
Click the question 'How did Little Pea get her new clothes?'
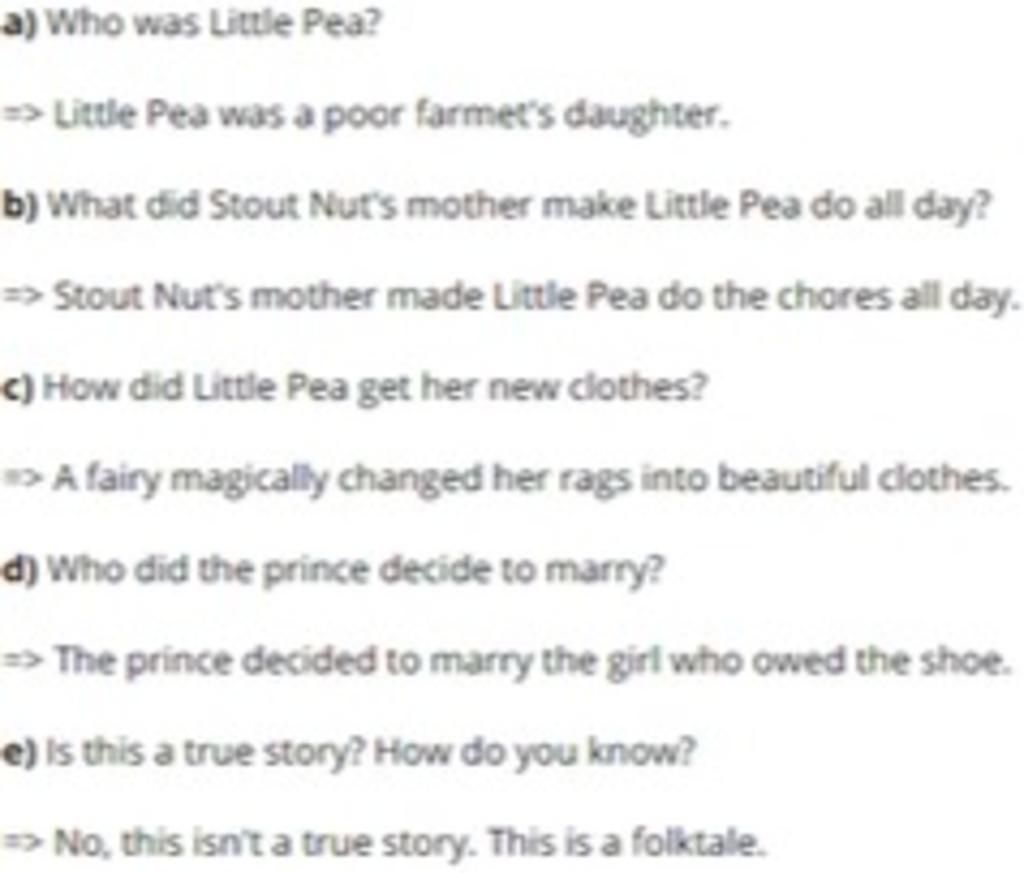coord(376,389)
